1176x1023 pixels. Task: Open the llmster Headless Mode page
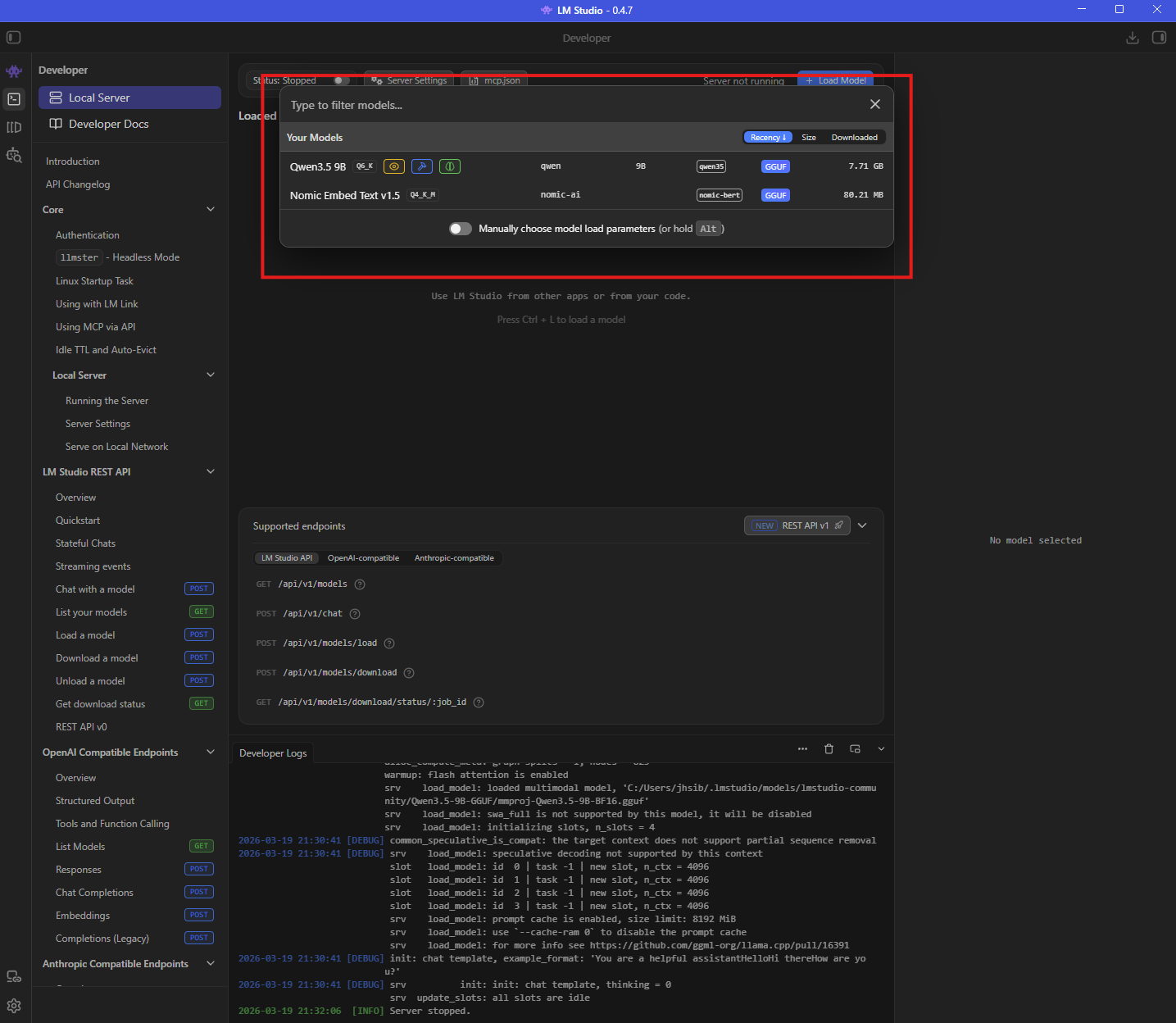point(118,257)
